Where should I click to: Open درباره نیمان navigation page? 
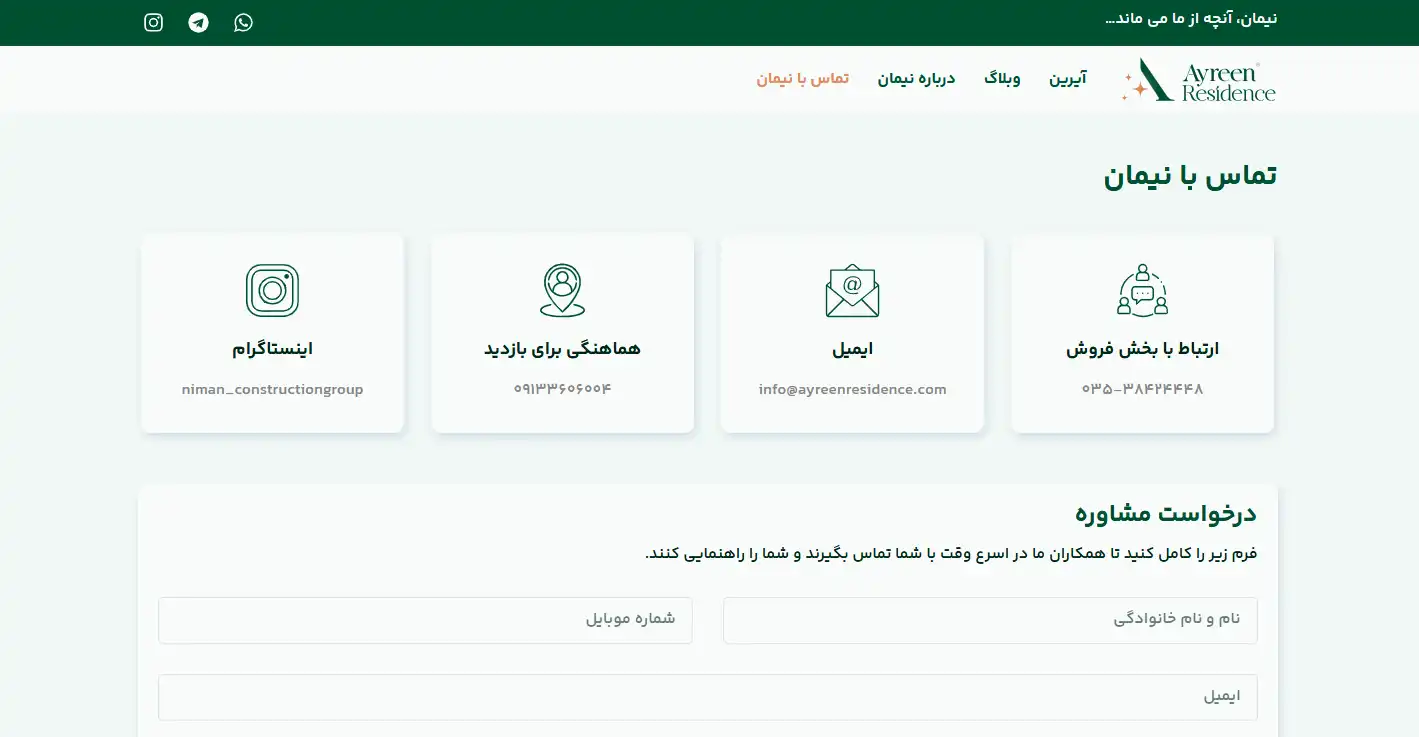[916, 79]
